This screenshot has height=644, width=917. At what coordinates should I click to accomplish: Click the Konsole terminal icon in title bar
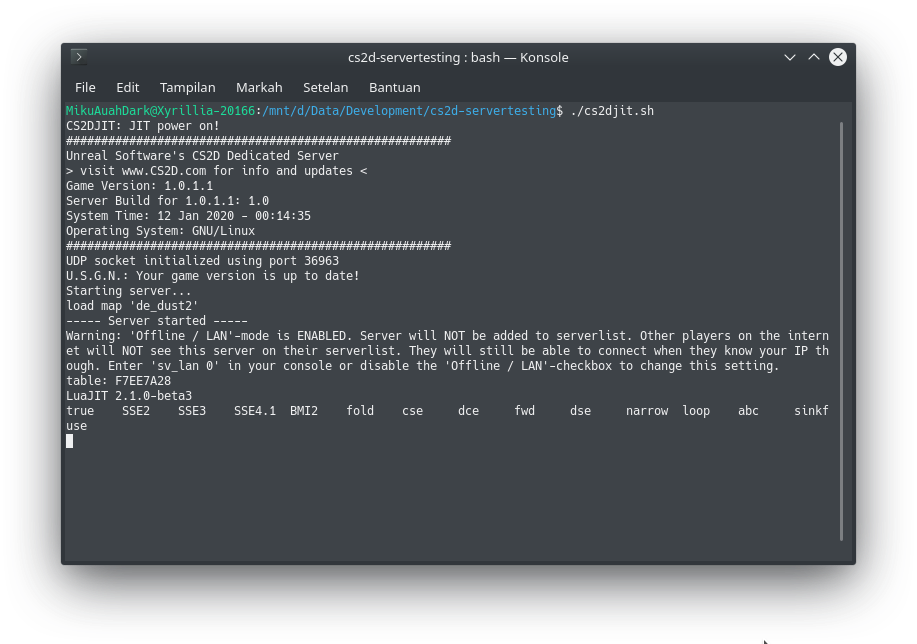pos(79,57)
